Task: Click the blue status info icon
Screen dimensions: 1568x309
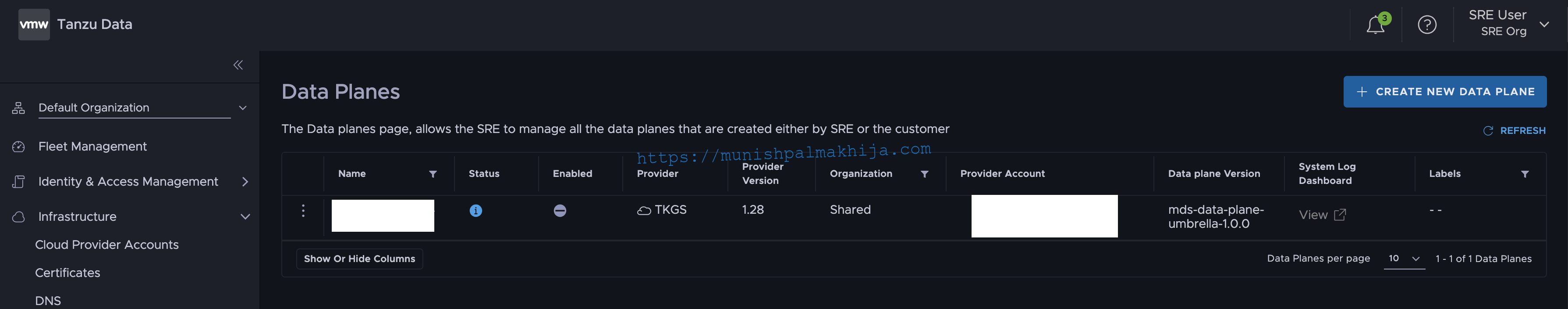Action: tap(475, 210)
